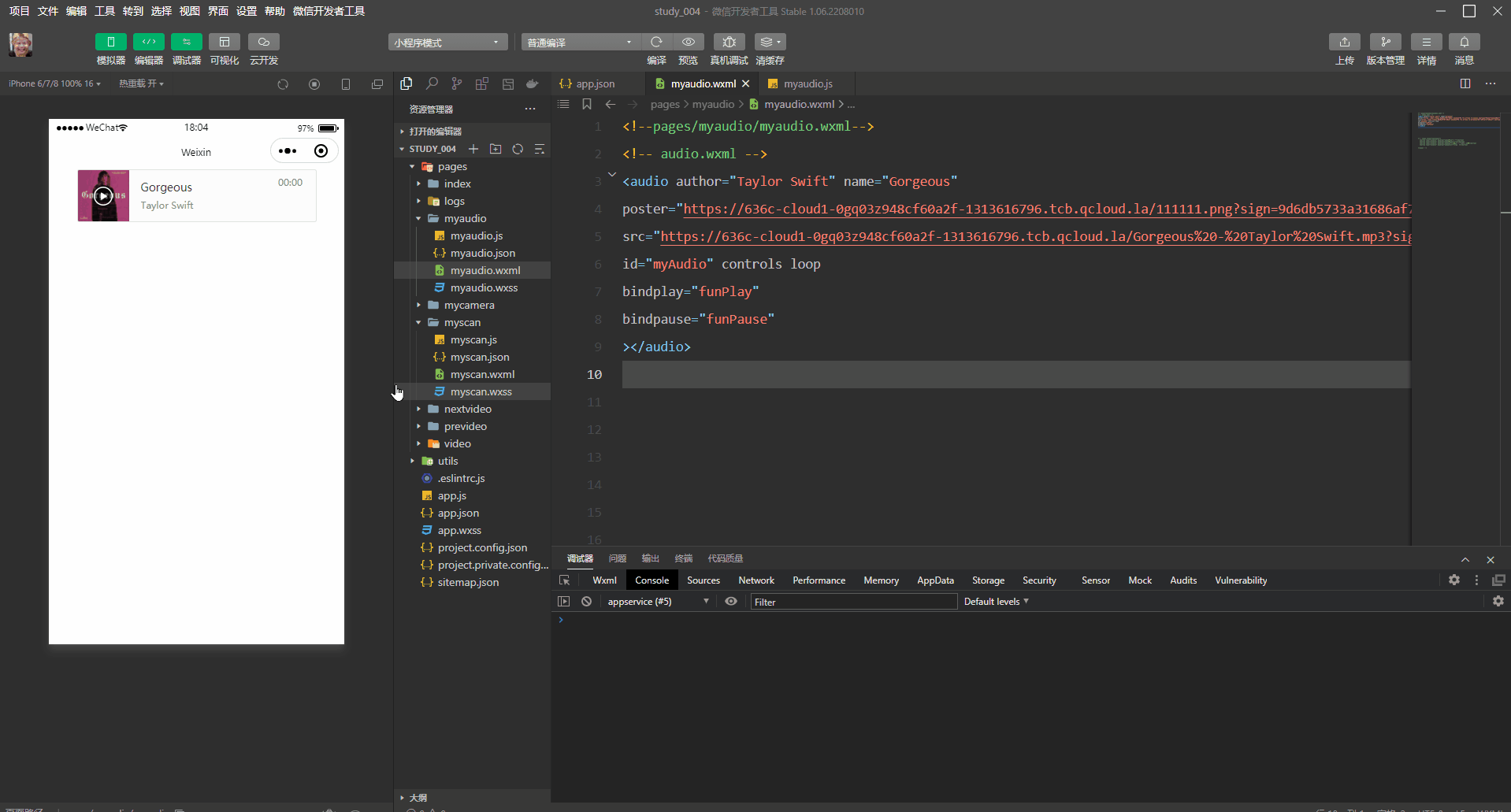
Task: Refresh the file explorer tree
Action: coord(518,149)
